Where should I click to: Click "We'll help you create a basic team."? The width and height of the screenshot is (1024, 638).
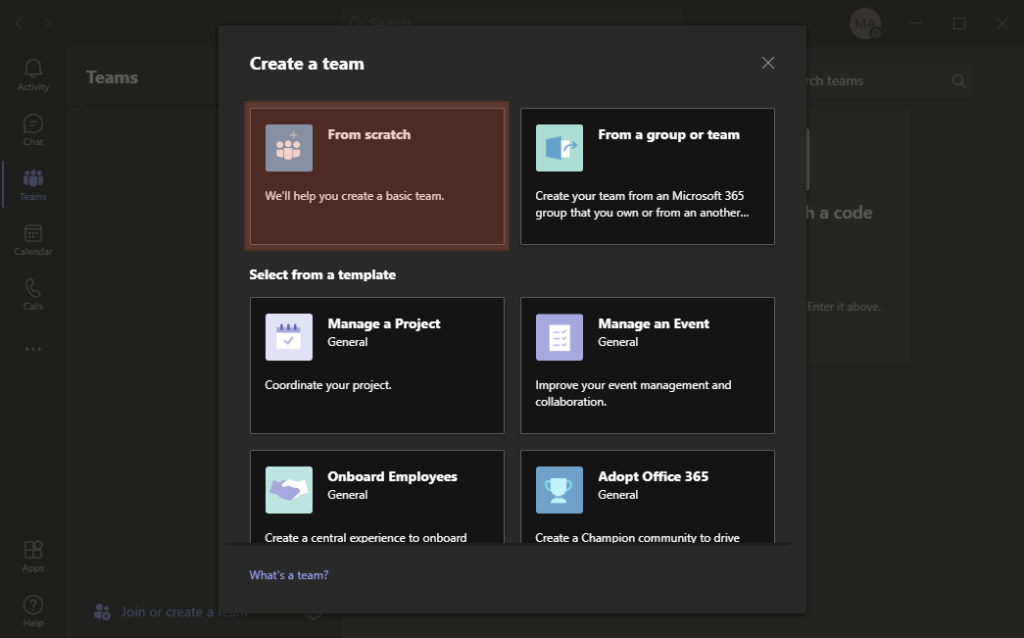point(355,196)
